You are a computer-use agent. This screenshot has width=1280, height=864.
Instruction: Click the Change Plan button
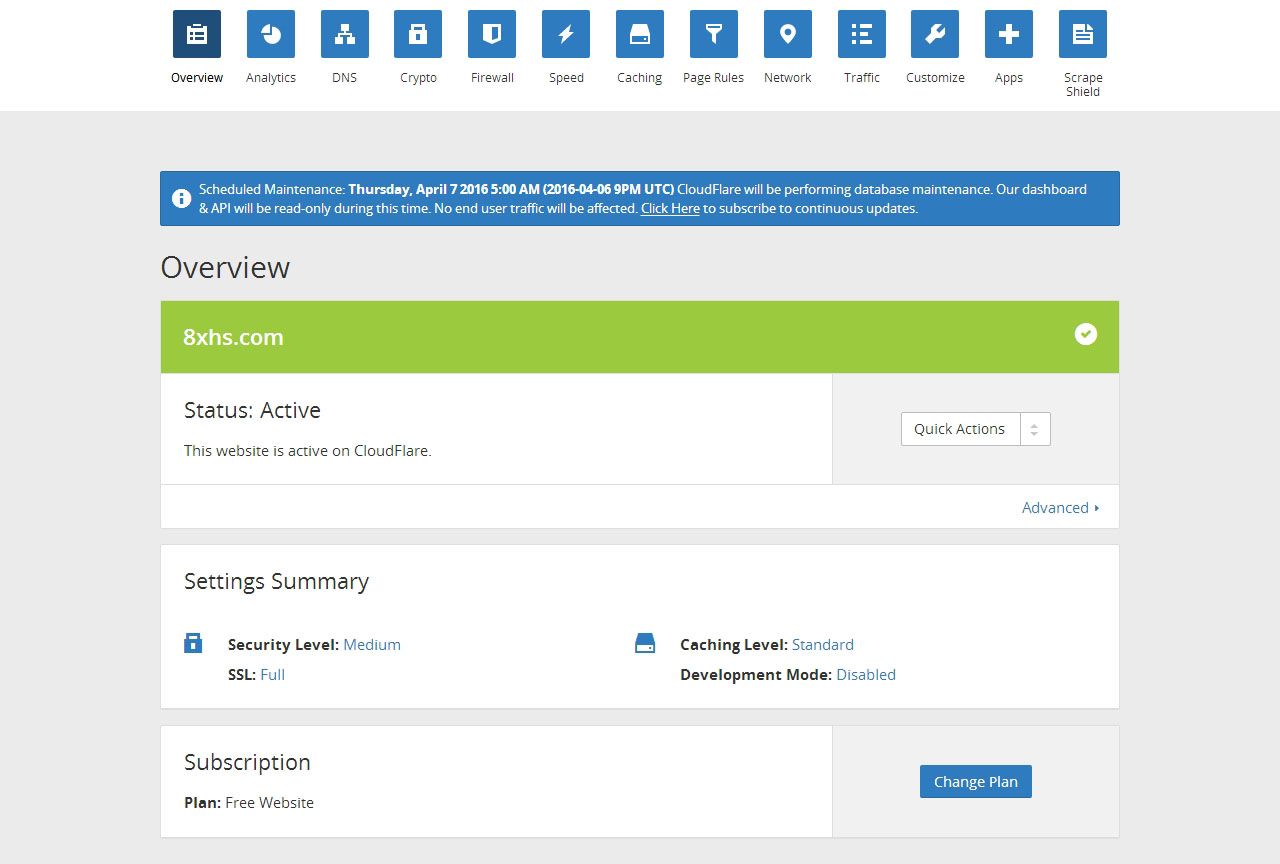click(976, 782)
